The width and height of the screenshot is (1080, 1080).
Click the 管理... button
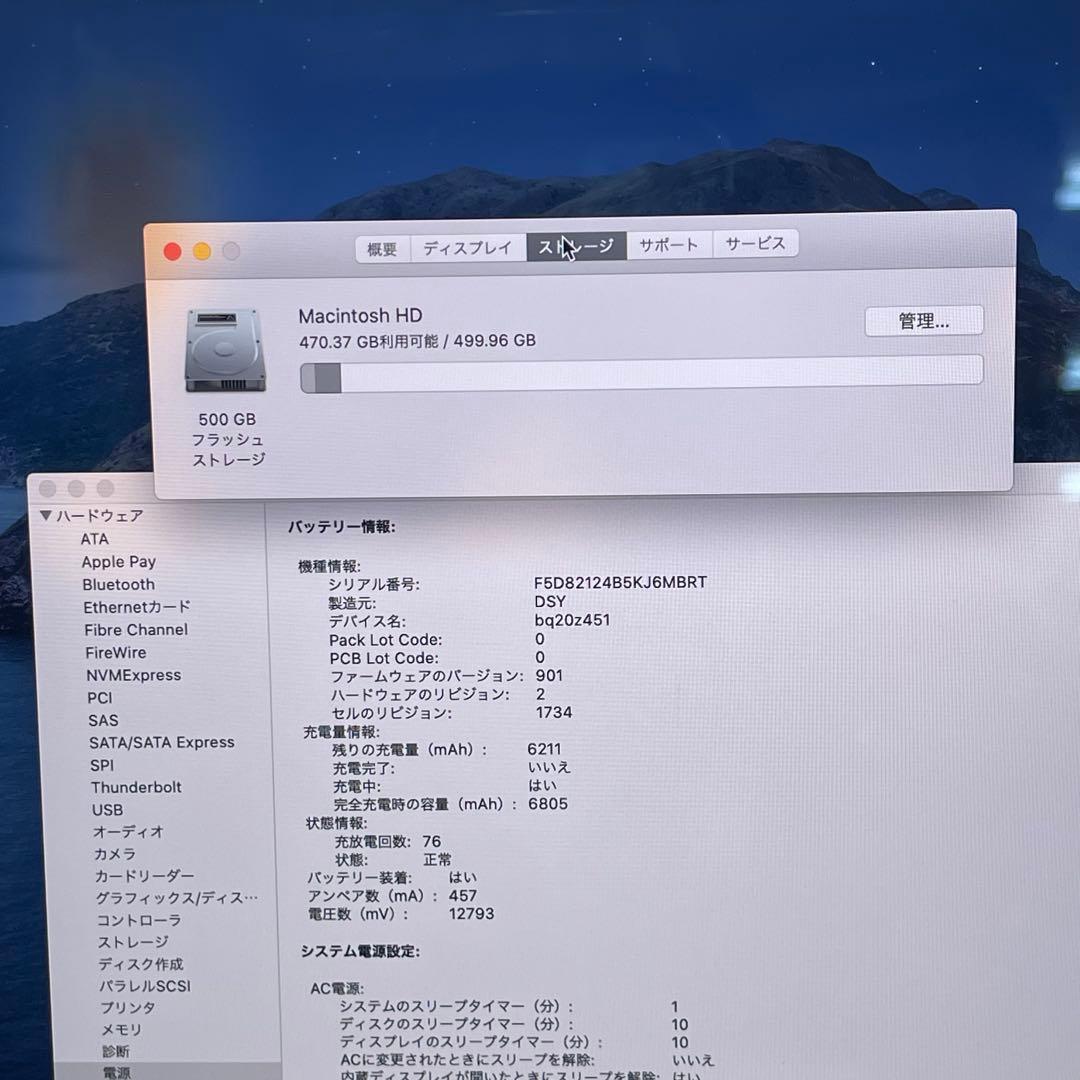coord(923,321)
